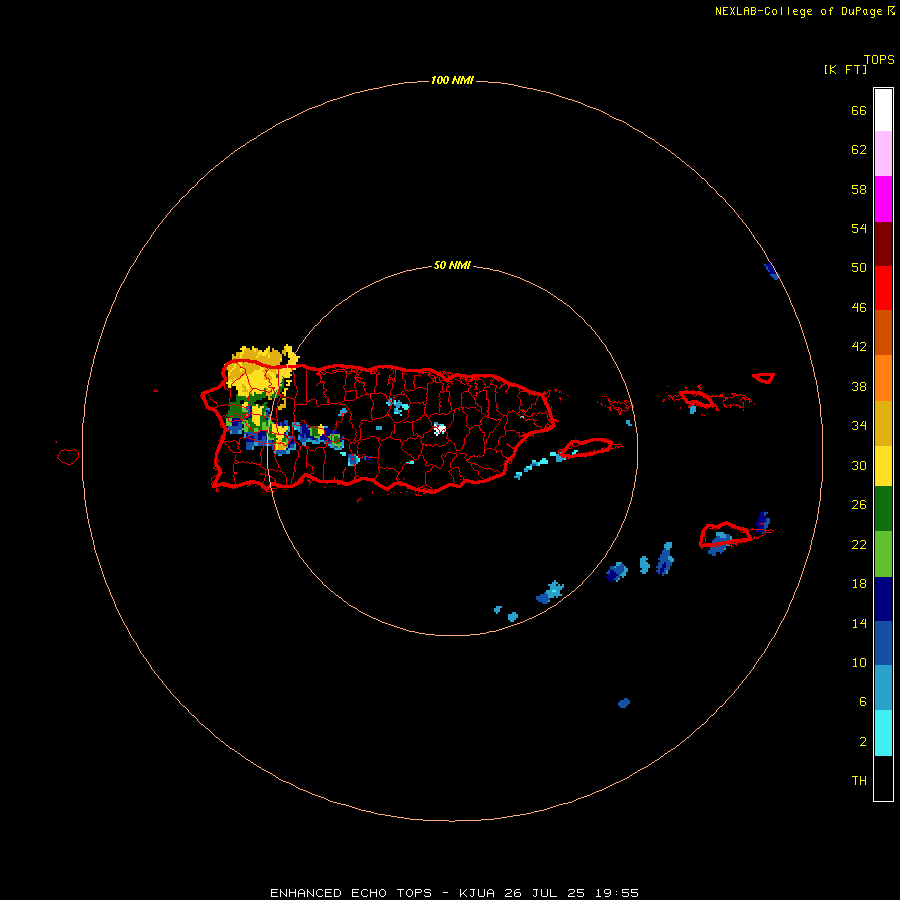The height and width of the screenshot is (900, 900).
Task: Click the "34" legend value
Action: (x=859, y=426)
